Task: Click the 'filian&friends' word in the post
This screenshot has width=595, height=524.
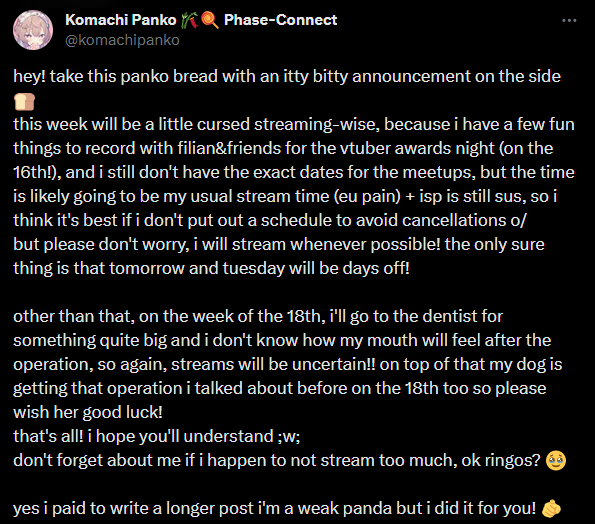Action: click(229, 148)
